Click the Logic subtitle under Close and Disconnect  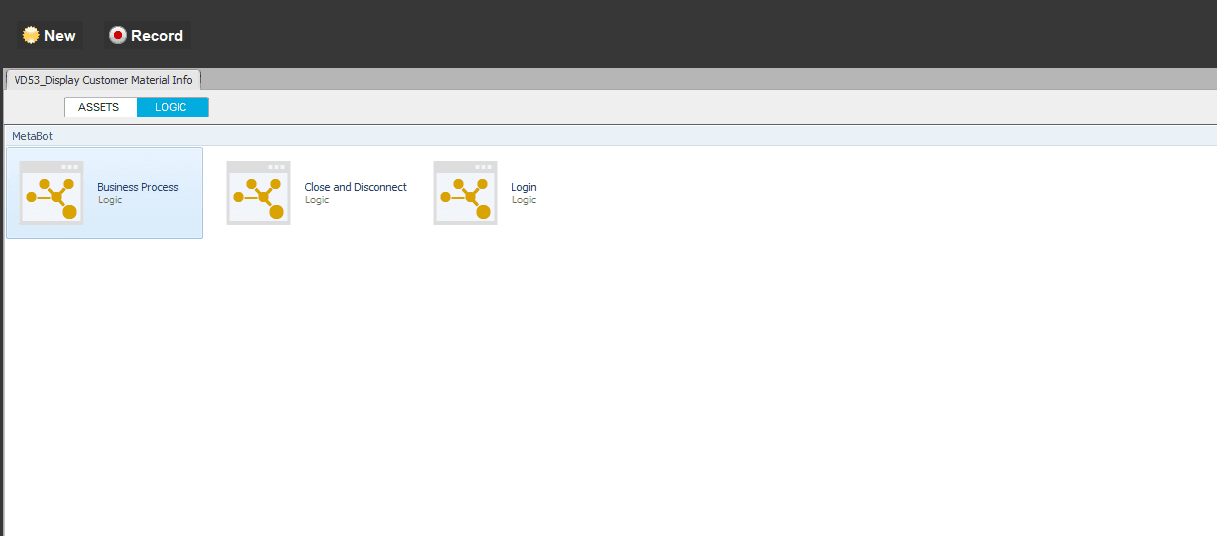(x=317, y=200)
